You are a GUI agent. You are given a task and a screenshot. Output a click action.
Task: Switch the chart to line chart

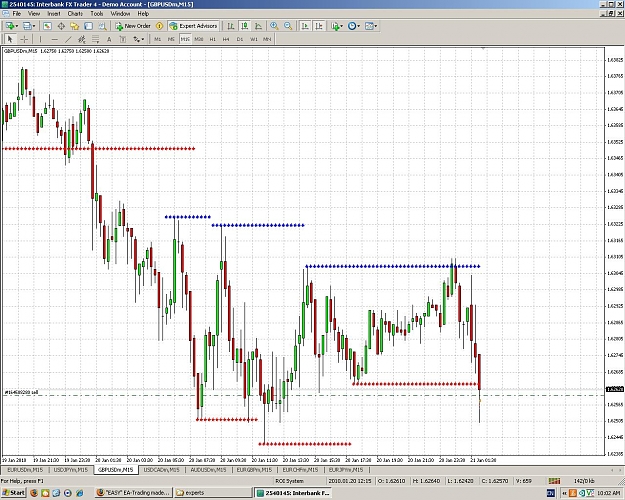coord(258,26)
